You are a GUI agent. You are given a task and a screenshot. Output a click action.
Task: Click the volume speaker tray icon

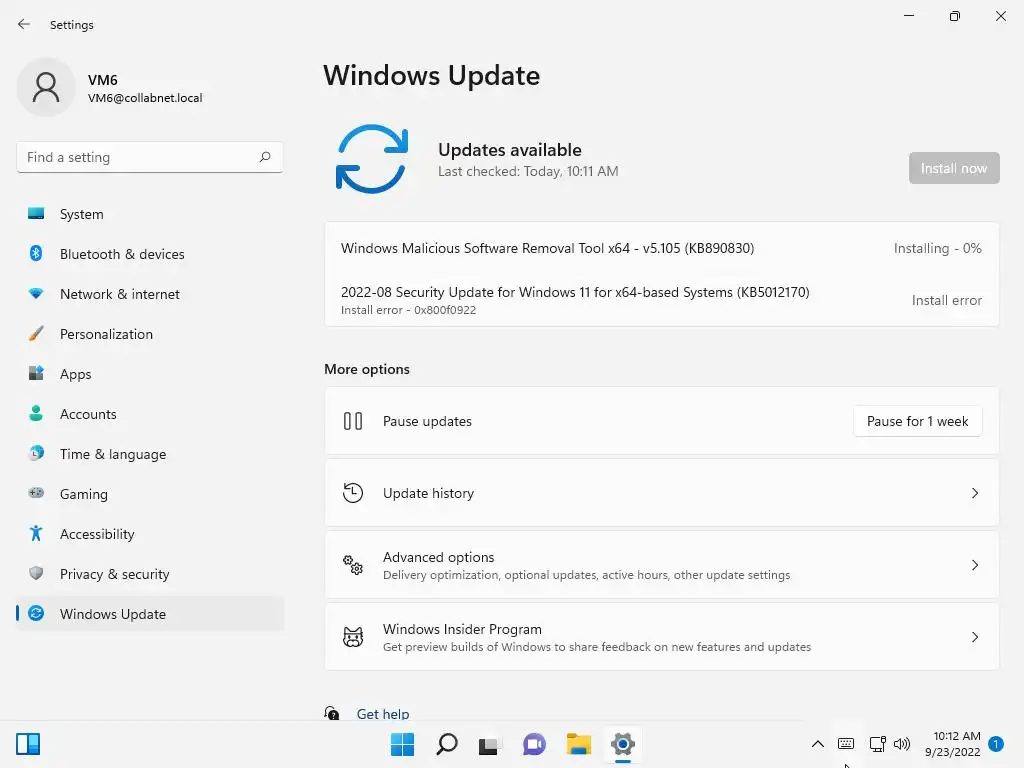click(902, 744)
